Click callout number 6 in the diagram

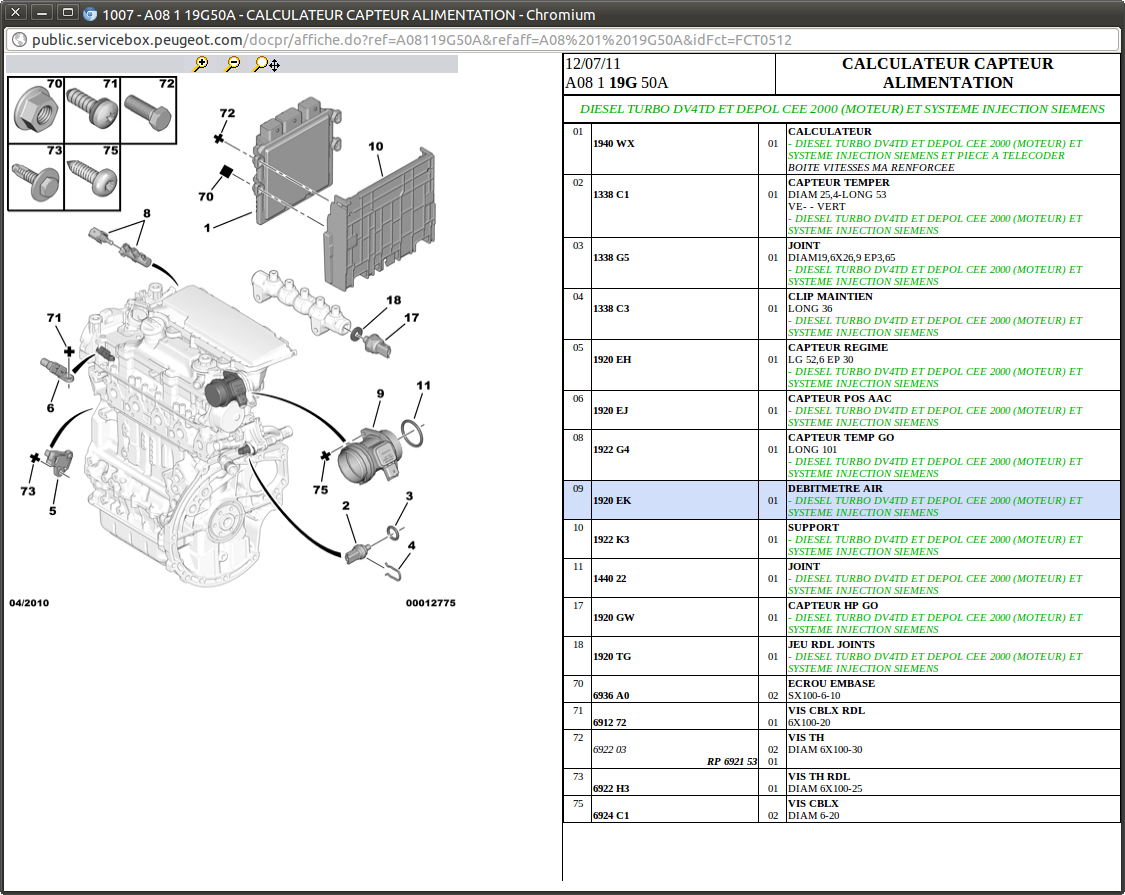(50, 408)
